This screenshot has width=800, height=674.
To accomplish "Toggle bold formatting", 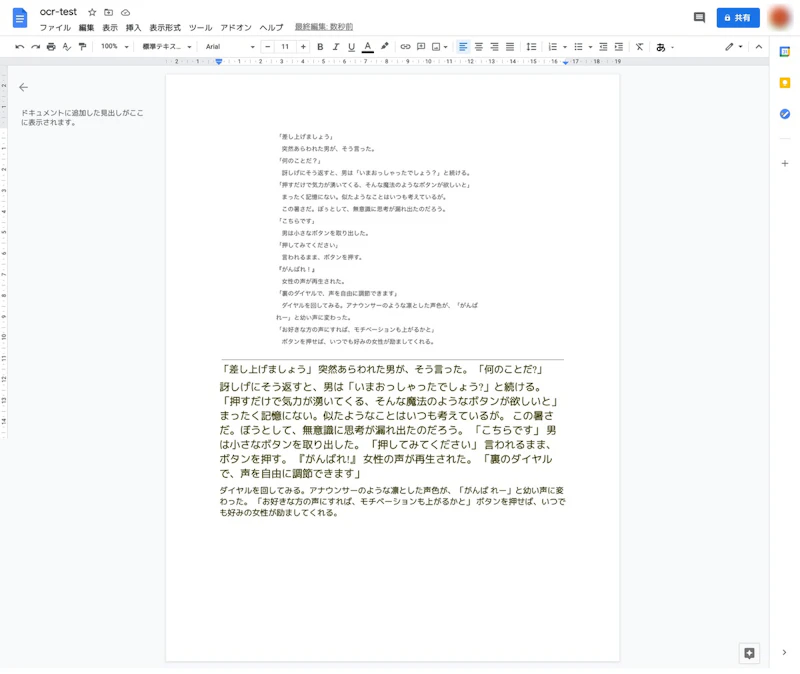I will [x=319, y=47].
